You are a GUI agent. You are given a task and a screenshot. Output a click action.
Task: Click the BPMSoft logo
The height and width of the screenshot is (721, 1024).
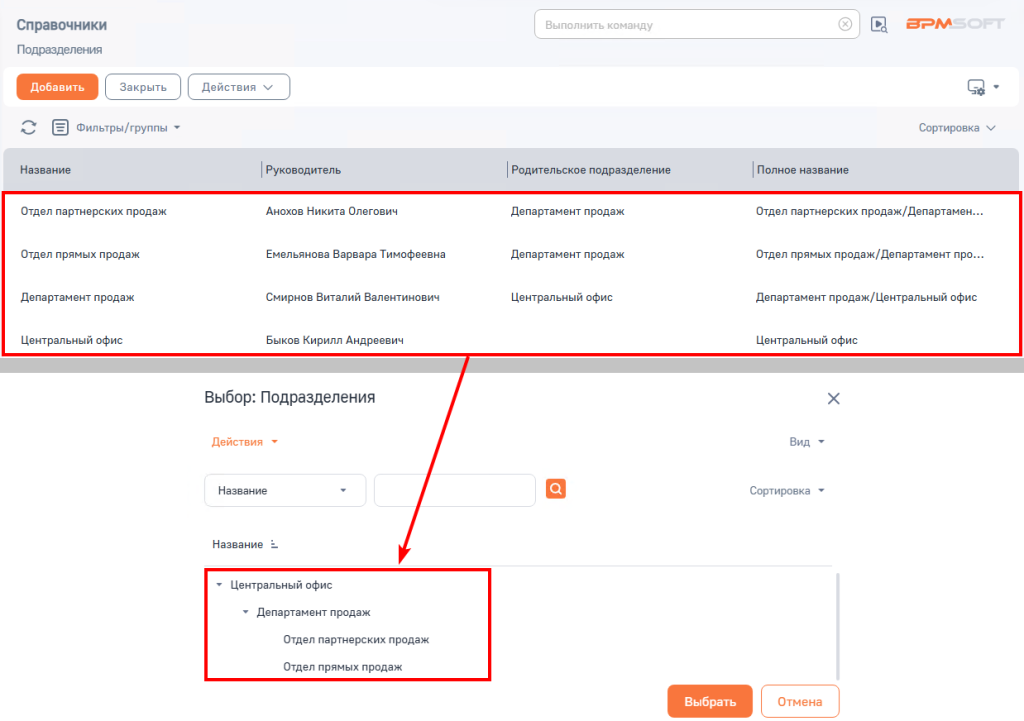pos(955,24)
